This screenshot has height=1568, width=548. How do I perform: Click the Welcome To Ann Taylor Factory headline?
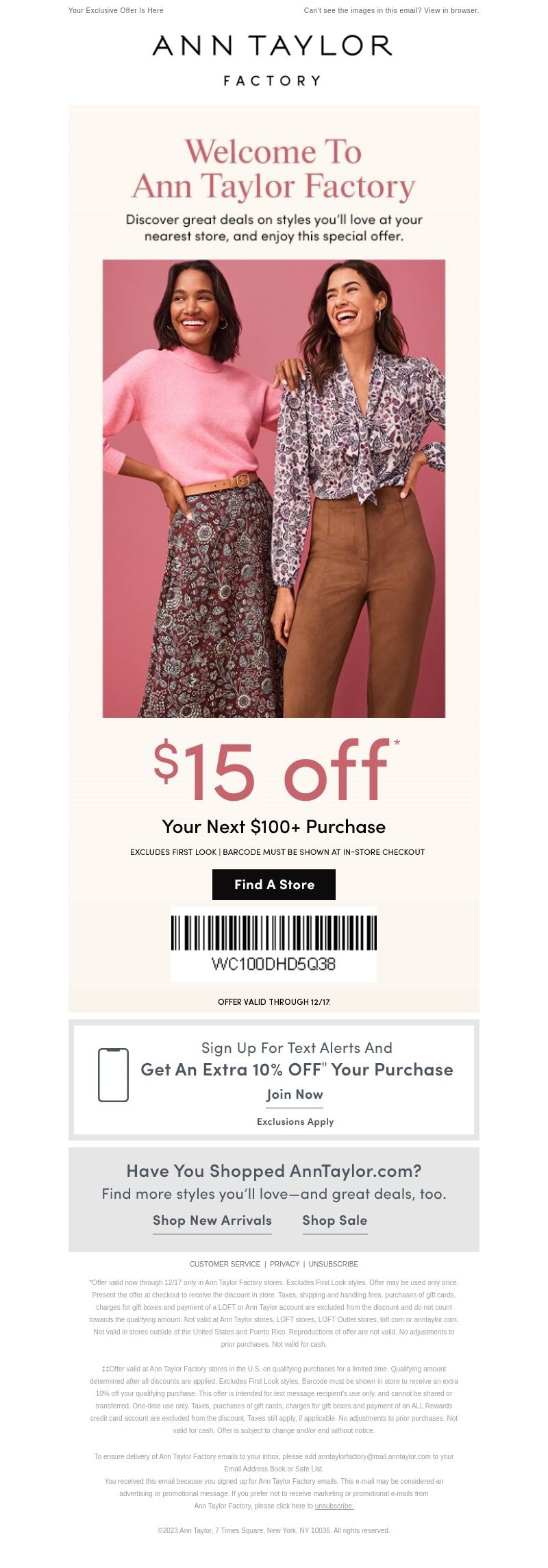[x=273, y=169]
